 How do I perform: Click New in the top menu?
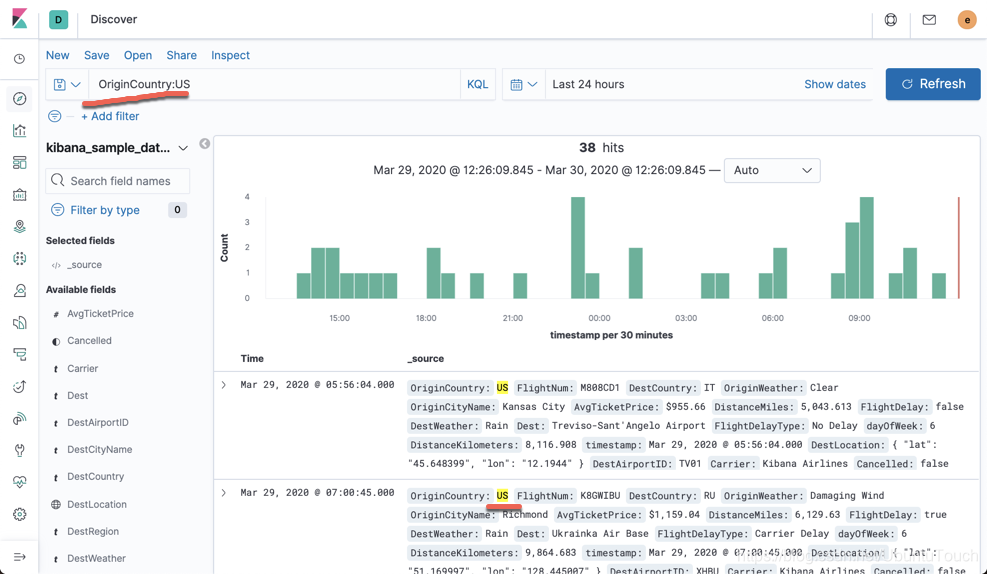(x=57, y=55)
